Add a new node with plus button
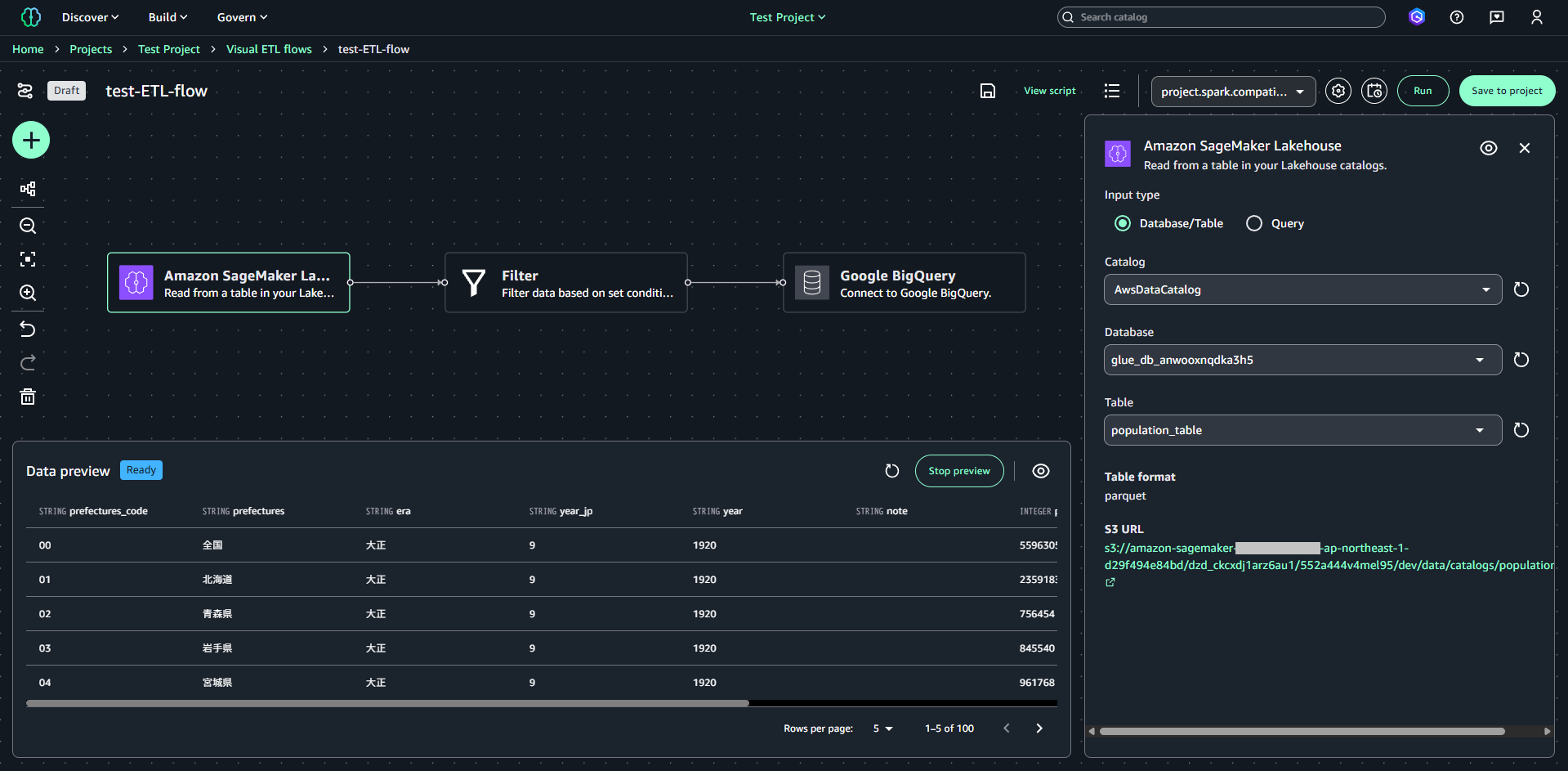Viewport: 1568px width, 771px height. (x=31, y=141)
